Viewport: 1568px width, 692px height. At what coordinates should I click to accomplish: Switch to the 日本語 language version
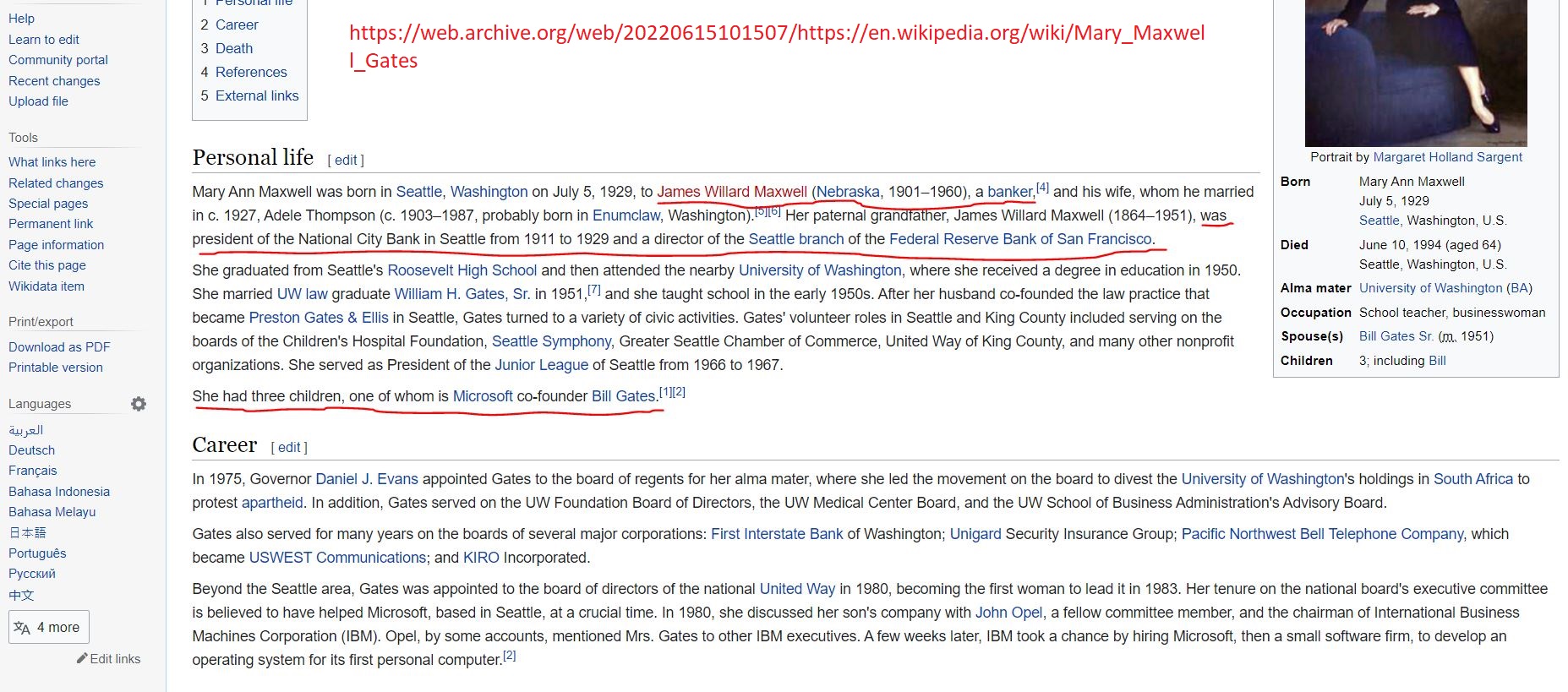tap(27, 532)
